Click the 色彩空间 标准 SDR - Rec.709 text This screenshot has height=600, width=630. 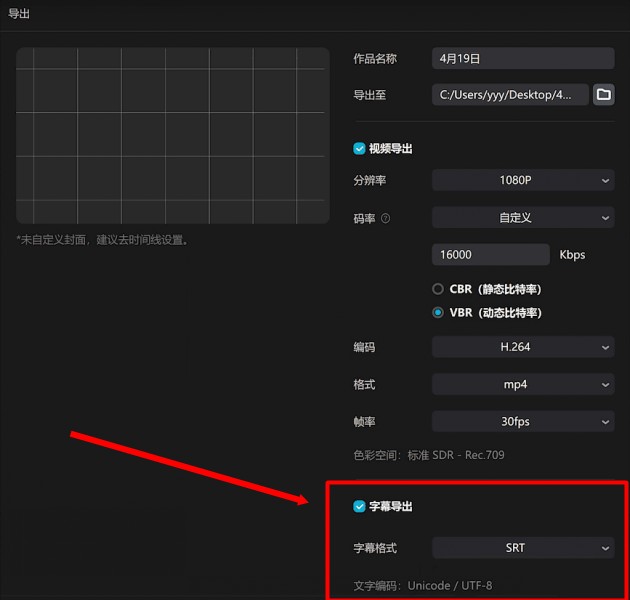[x=429, y=455]
